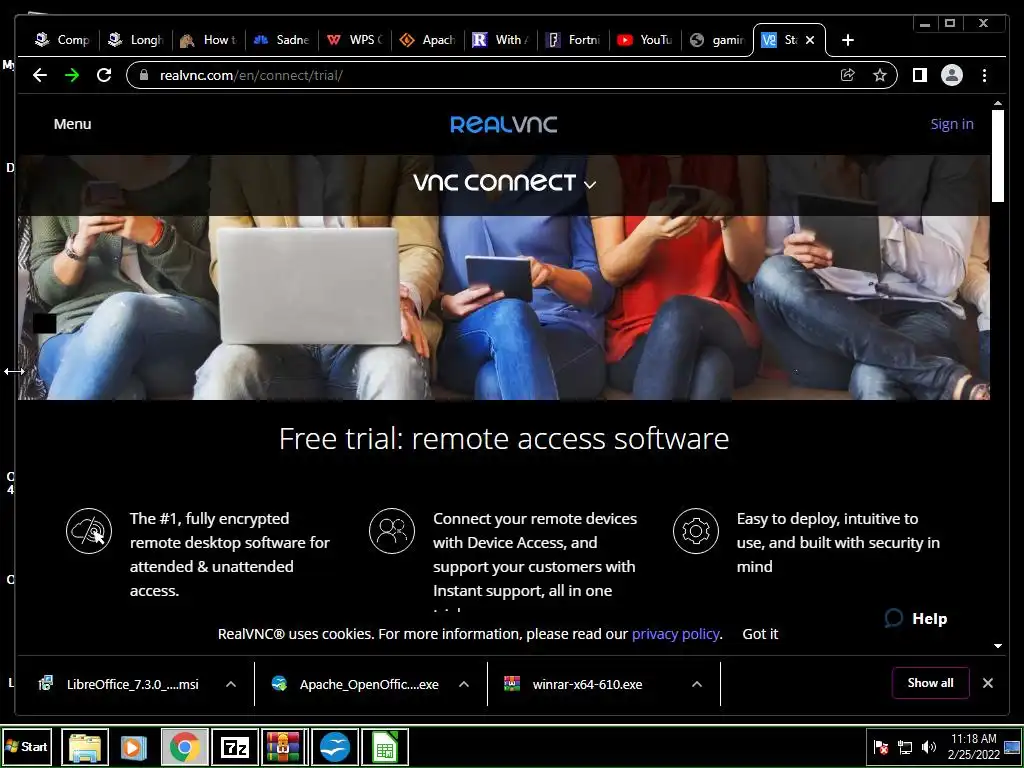Switch to the 'With A' tab
The height and width of the screenshot is (768, 1024).
[500, 40]
